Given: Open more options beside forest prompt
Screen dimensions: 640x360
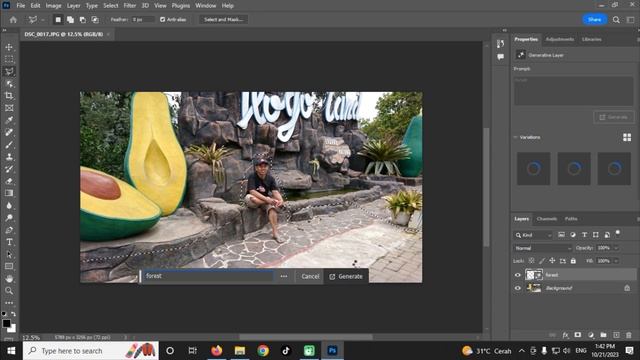Looking at the screenshot, I should click(284, 276).
